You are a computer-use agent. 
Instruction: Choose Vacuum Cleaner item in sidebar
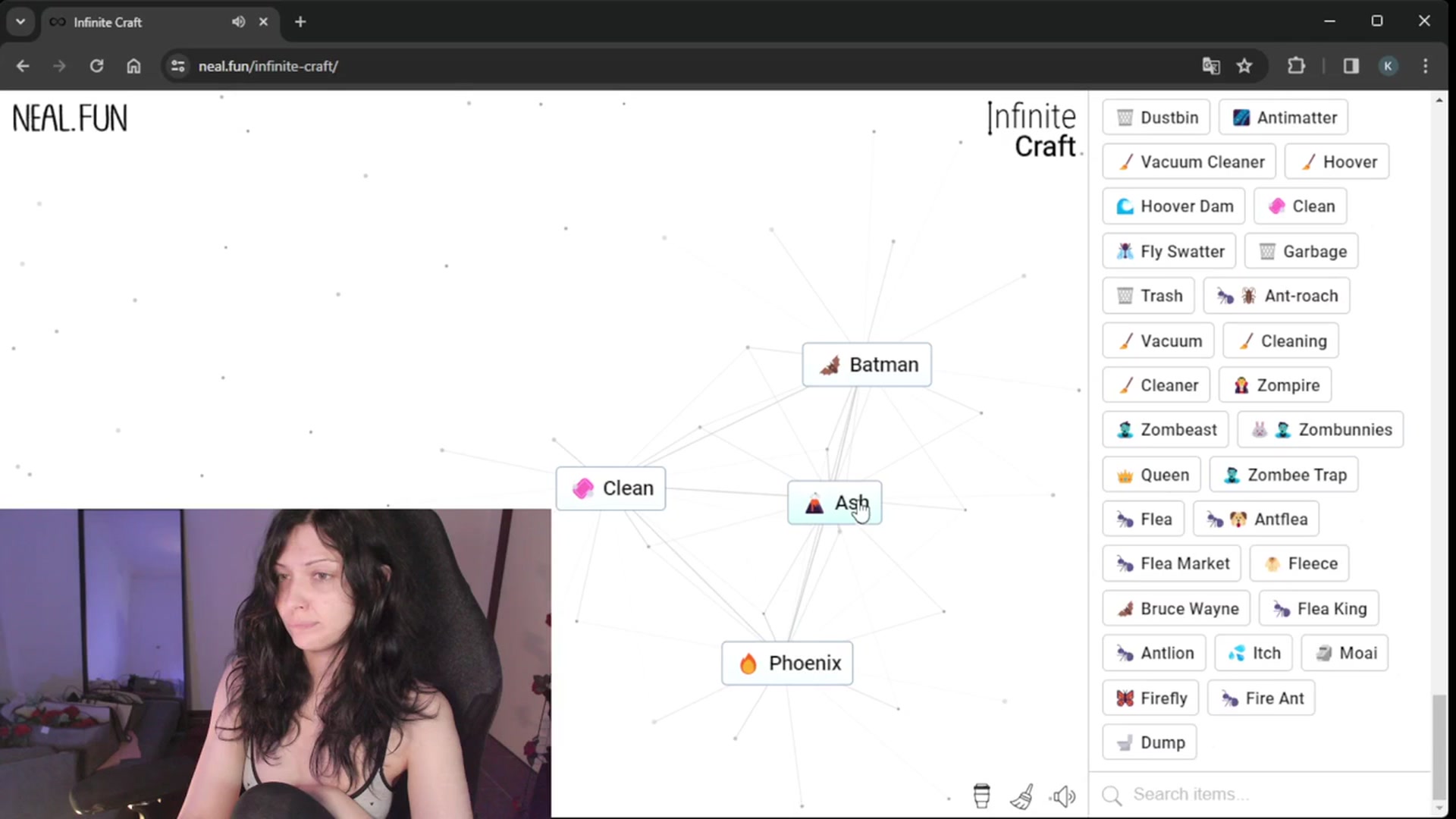(1189, 162)
